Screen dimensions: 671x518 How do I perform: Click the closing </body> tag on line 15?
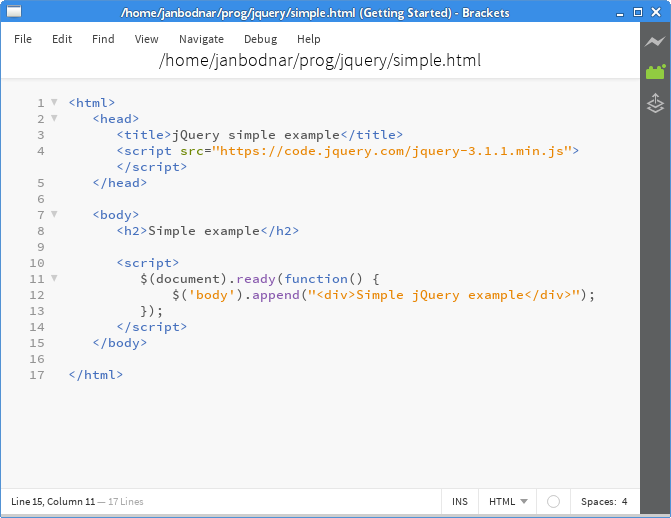[x=120, y=343]
